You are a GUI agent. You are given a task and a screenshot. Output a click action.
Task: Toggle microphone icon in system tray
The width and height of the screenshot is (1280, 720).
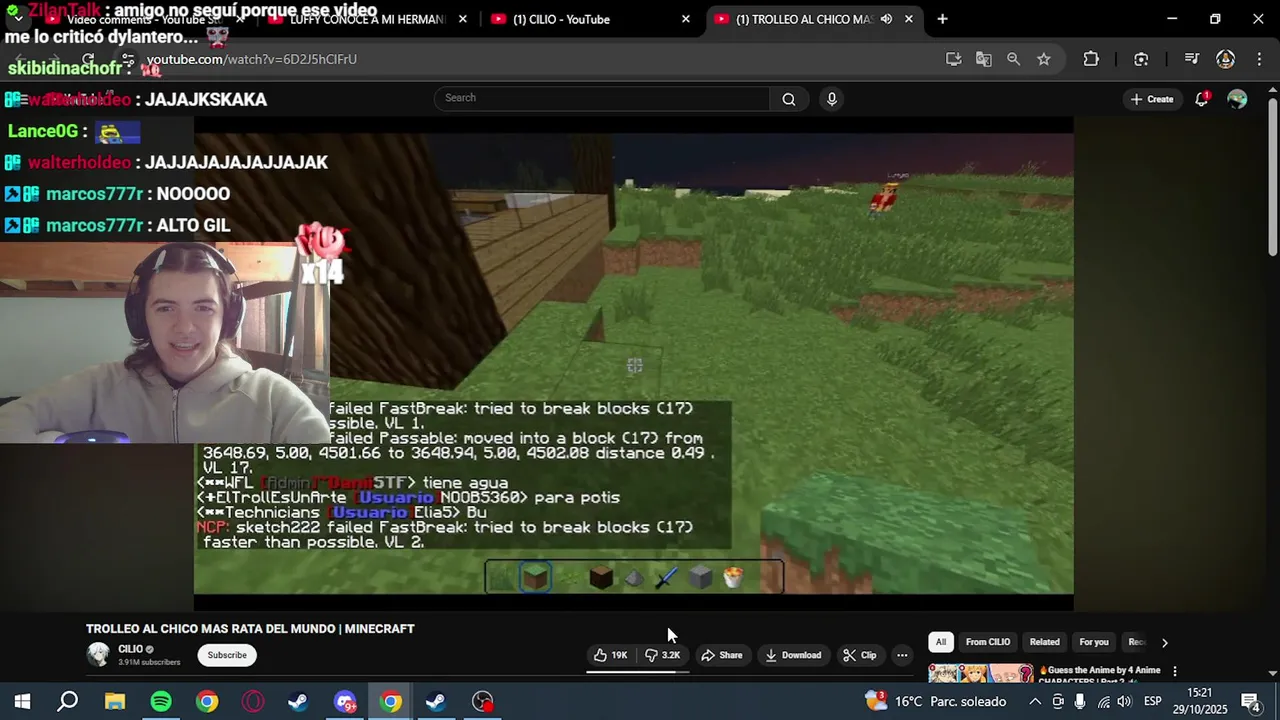[x=1080, y=701]
